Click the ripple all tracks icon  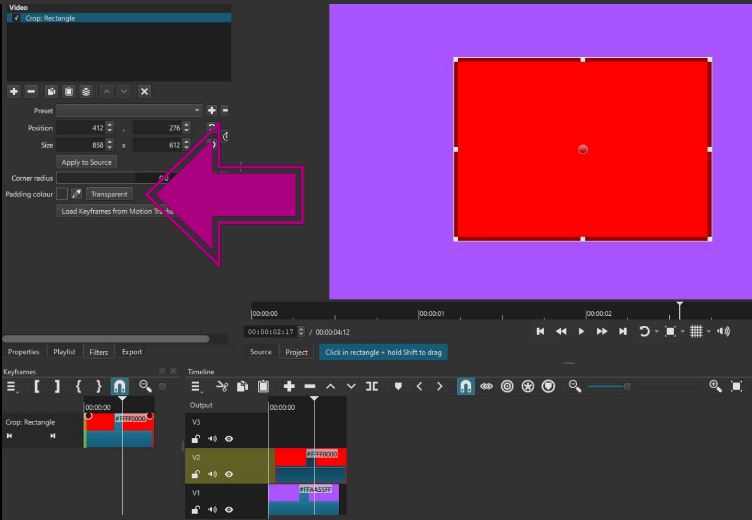click(527, 386)
